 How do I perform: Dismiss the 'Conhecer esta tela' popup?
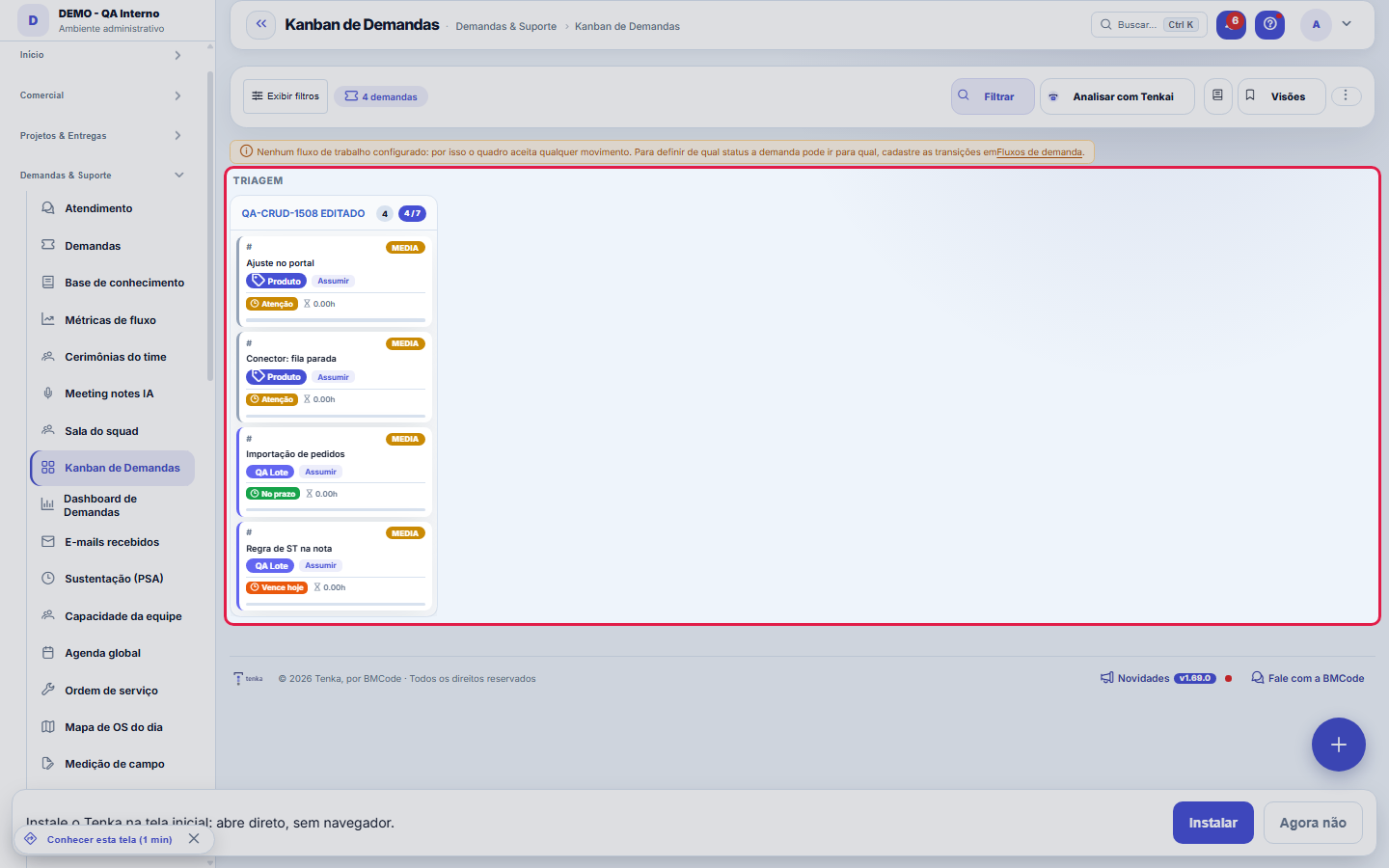[x=194, y=839]
